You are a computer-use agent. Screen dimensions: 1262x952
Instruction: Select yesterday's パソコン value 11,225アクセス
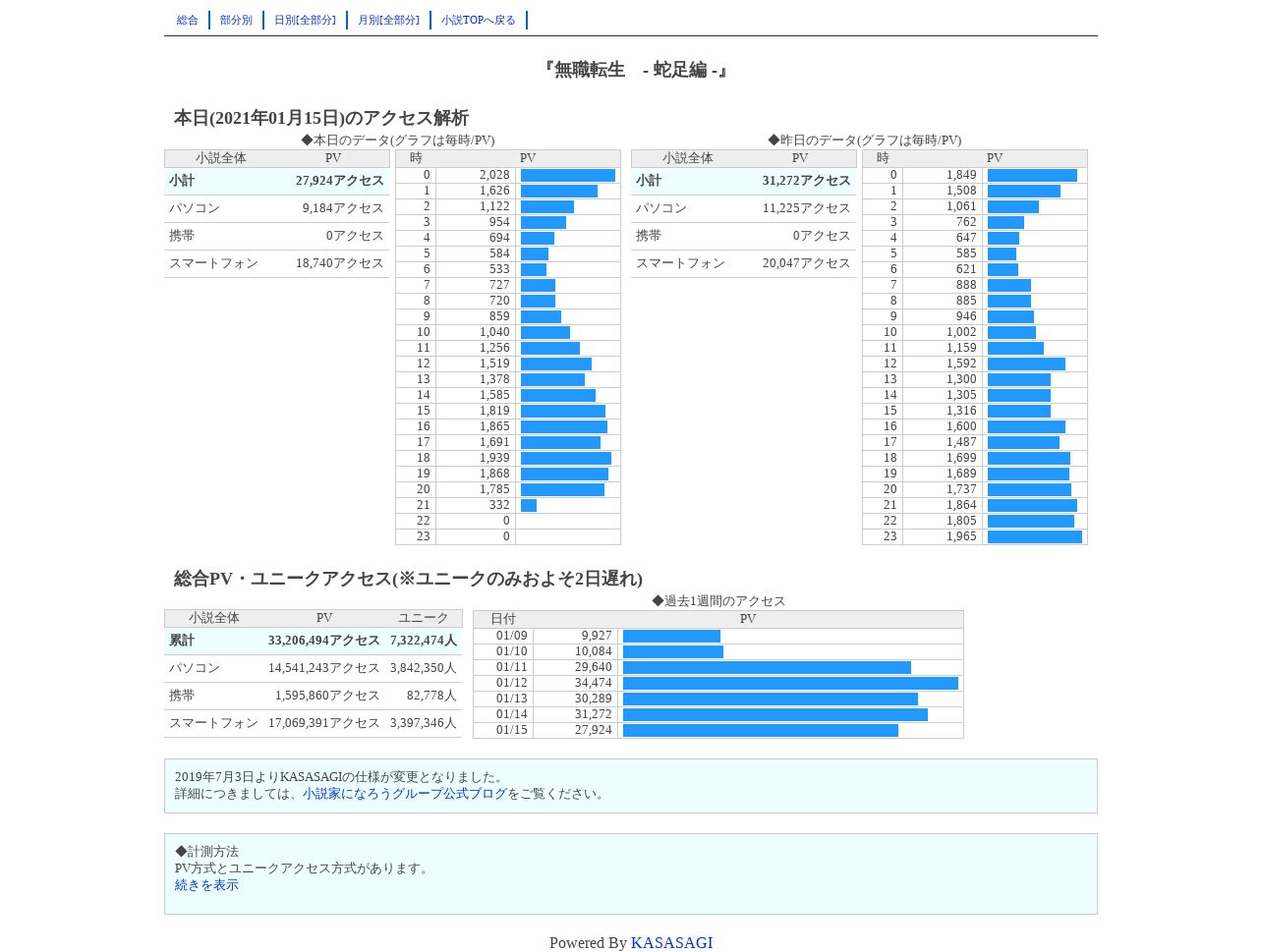point(807,208)
